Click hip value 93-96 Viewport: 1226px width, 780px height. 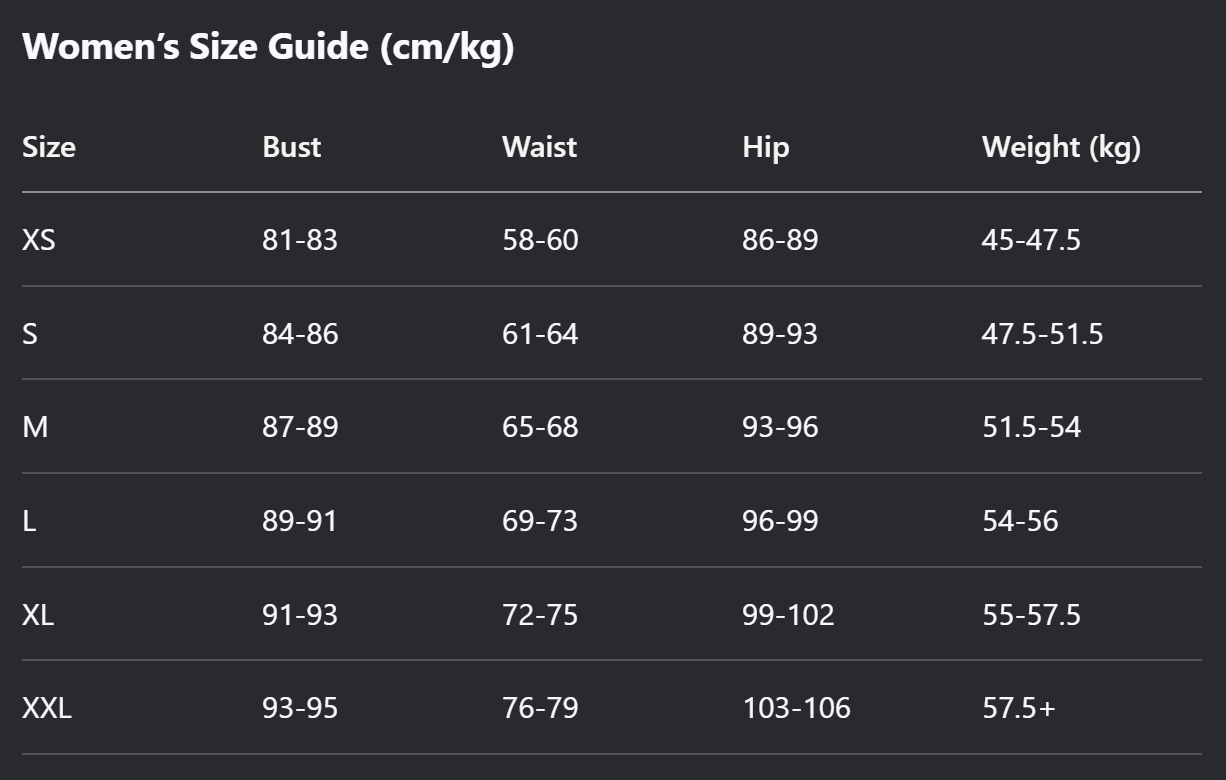click(780, 427)
